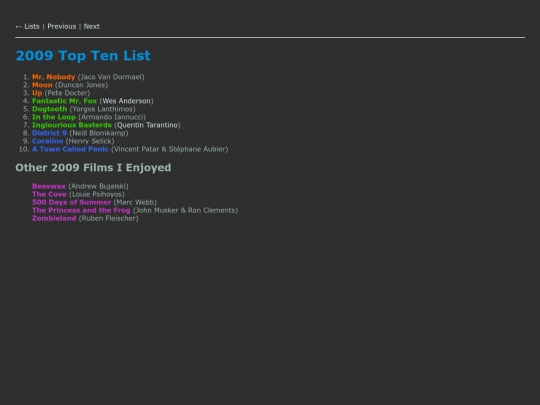This screenshot has width=540, height=405.
Task: Open the Next list
Action: pyautogui.click(x=92, y=27)
